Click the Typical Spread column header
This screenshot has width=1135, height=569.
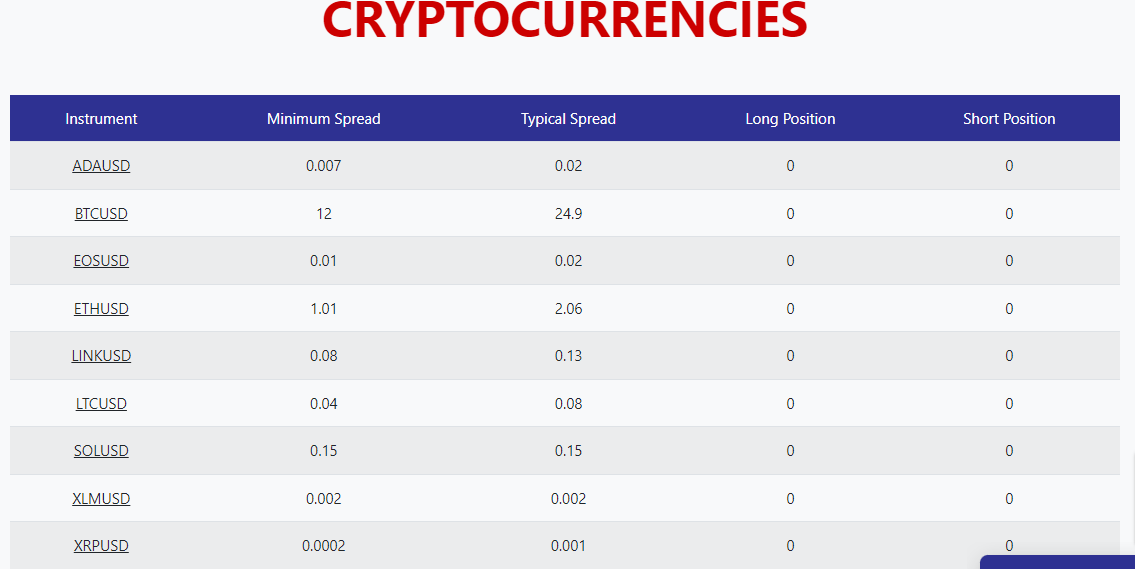pos(568,119)
